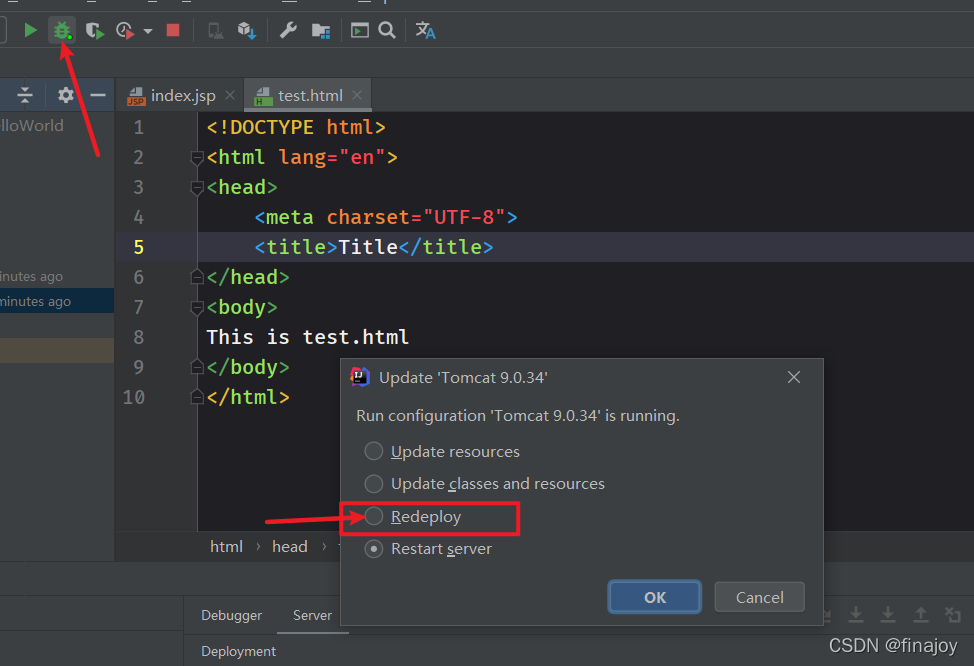Close the test.html tab
This screenshot has height=666, width=974.
pyautogui.click(x=357, y=95)
